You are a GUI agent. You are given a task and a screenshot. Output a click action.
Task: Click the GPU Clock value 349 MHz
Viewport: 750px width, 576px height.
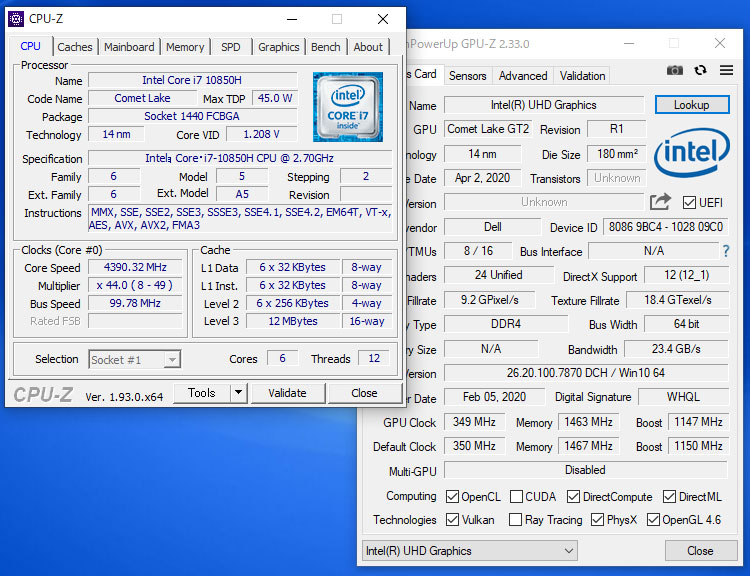coord(474,421)
